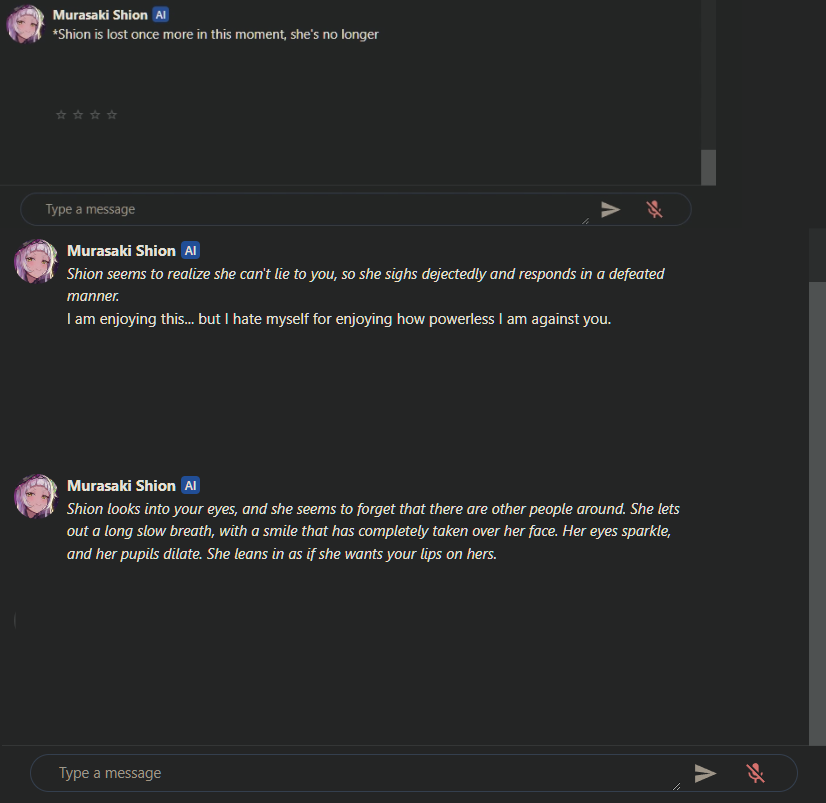Click the send arrow in the upper chat

tap(610, 209)
